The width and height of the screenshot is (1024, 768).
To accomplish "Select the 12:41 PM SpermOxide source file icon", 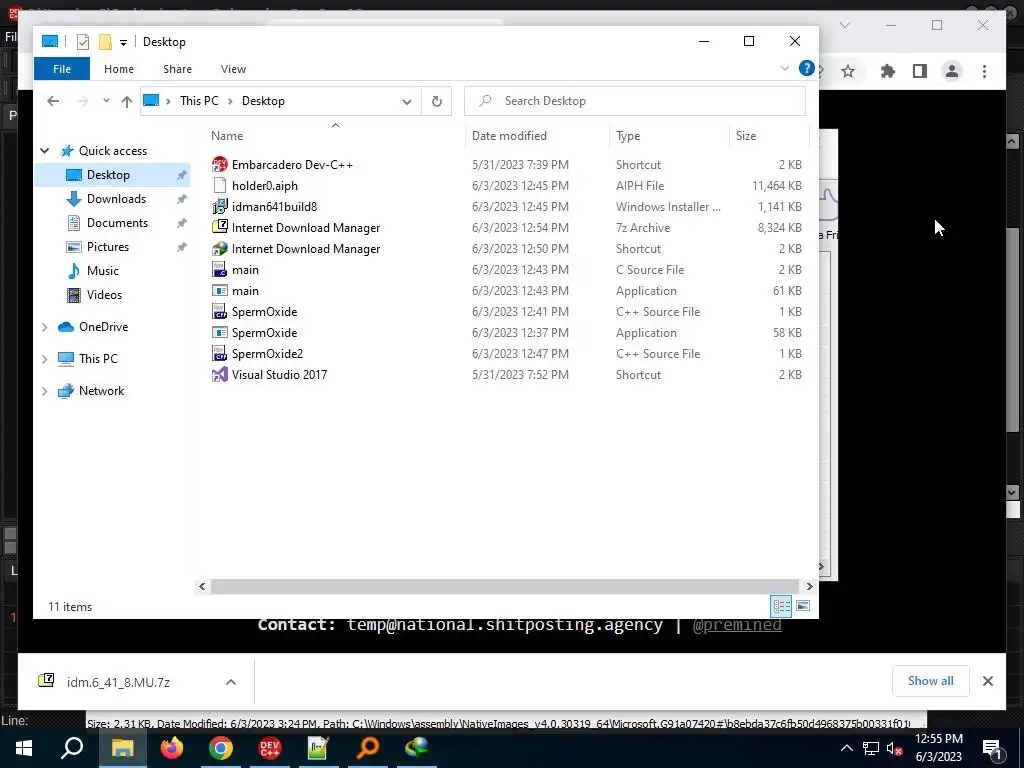I will 220,312.
